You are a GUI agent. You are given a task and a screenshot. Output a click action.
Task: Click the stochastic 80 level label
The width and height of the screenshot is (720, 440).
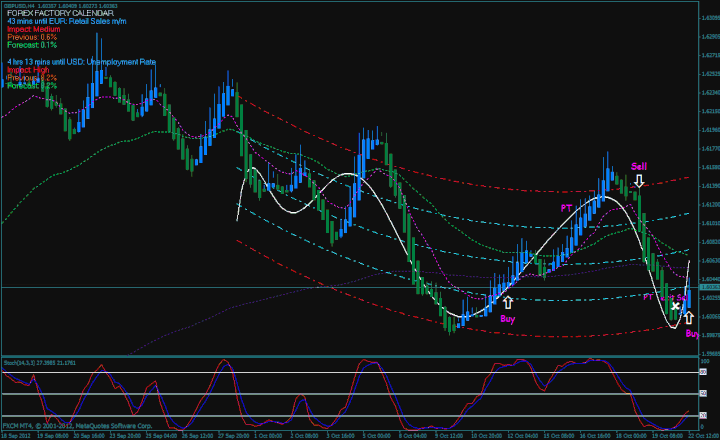[x=703, y=372]
